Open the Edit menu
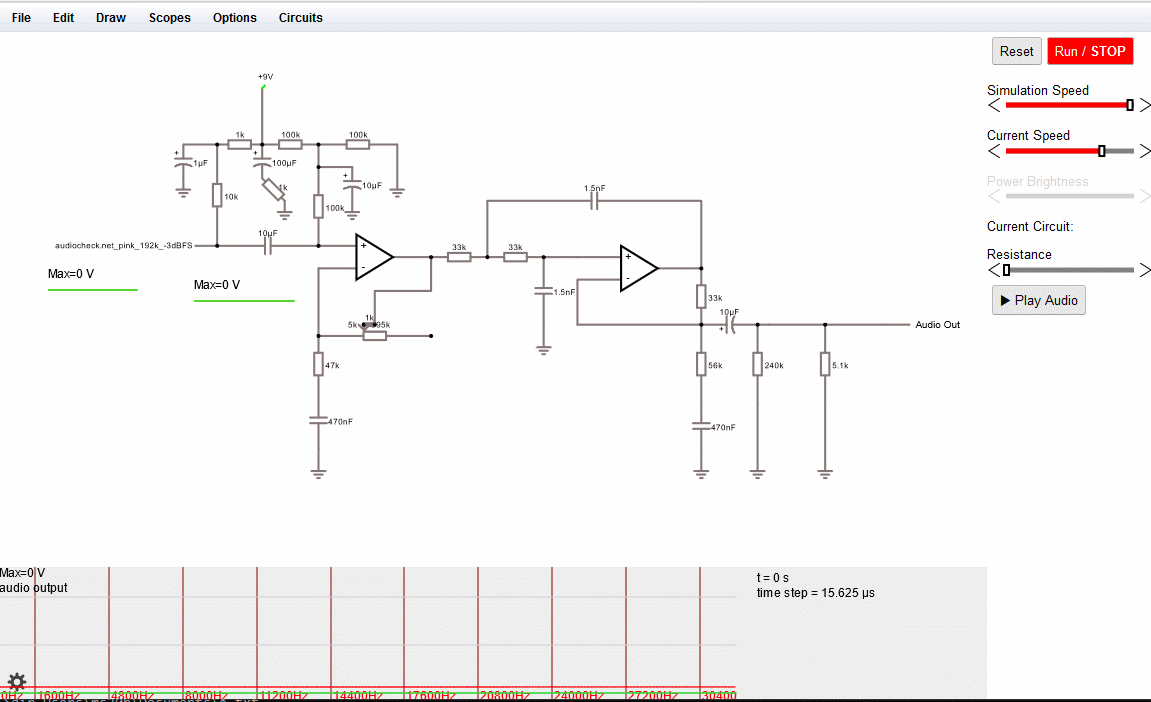1151x702 pixels. pos(63,18)
